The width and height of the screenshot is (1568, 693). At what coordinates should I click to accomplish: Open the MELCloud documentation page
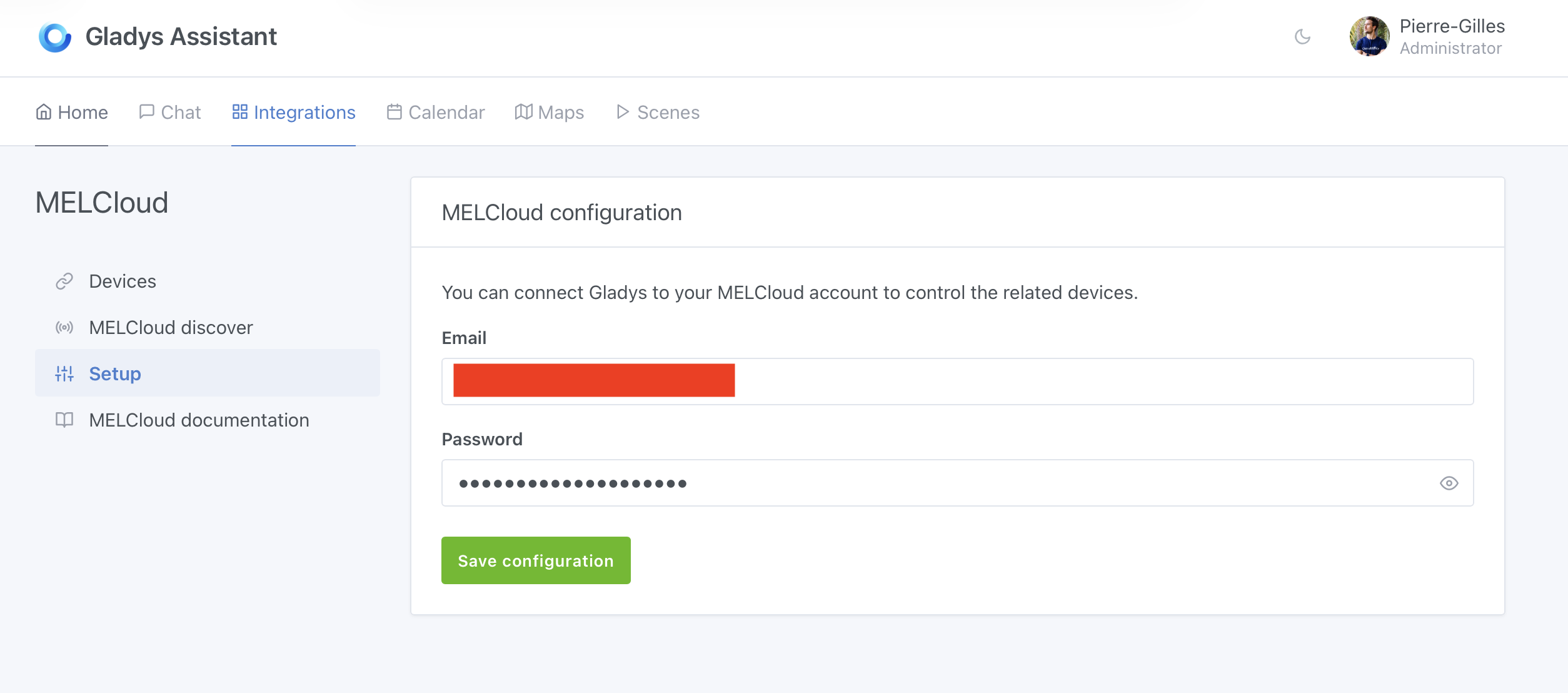[x=199, y=420]
